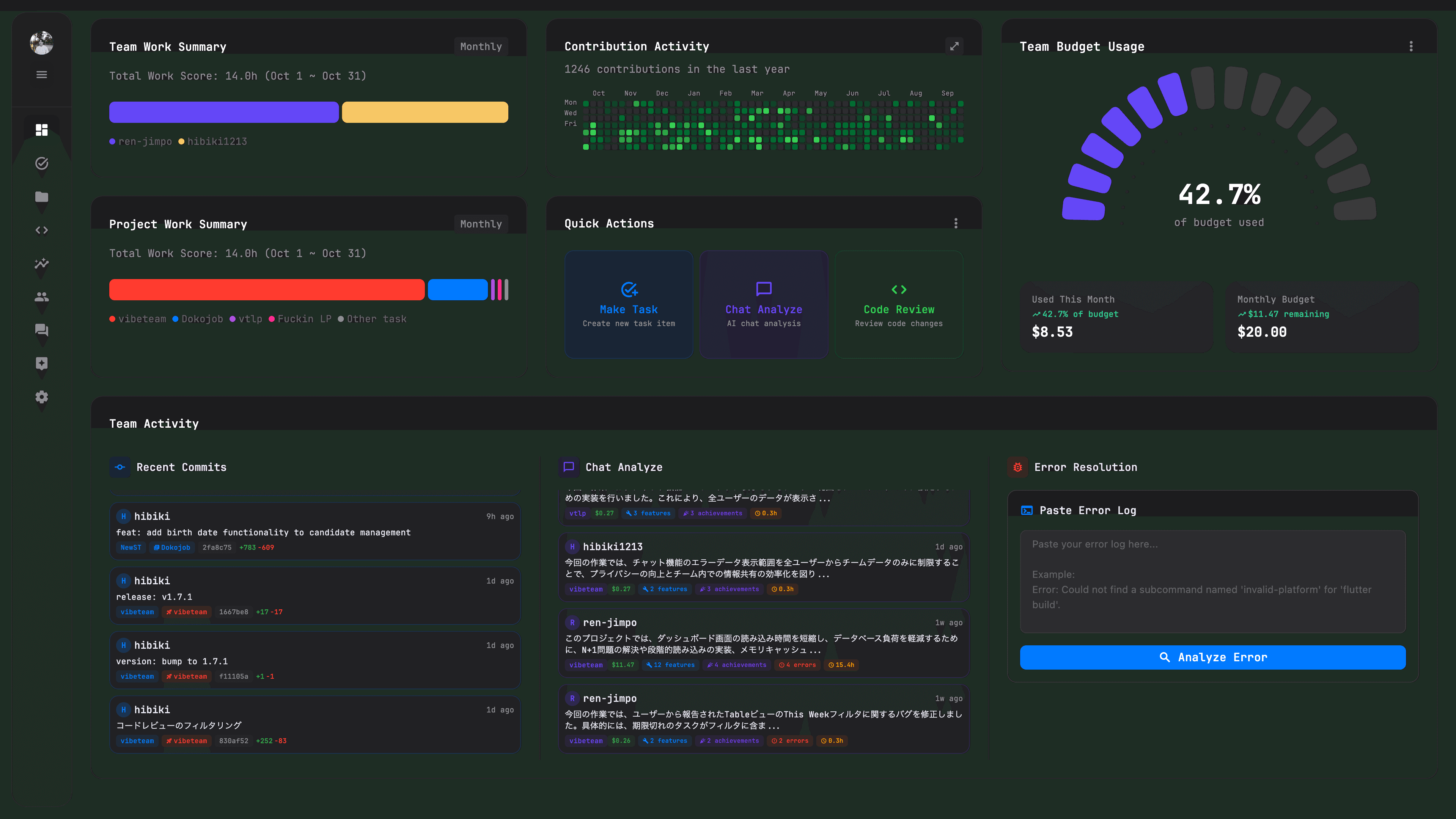Screen dimensions: 1456x819
Task: Open the projects folder icon in the sidebar
Action: tap(41, 196)
